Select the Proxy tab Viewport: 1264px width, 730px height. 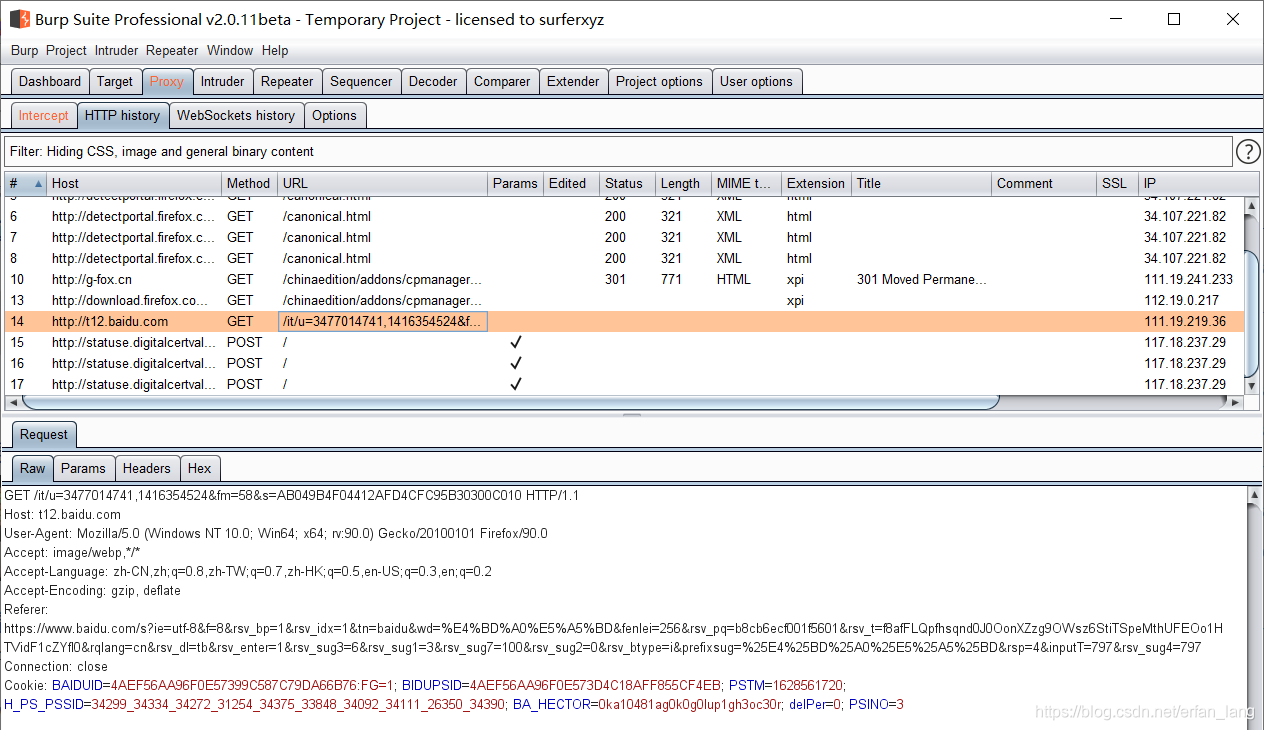click(167, 82)
